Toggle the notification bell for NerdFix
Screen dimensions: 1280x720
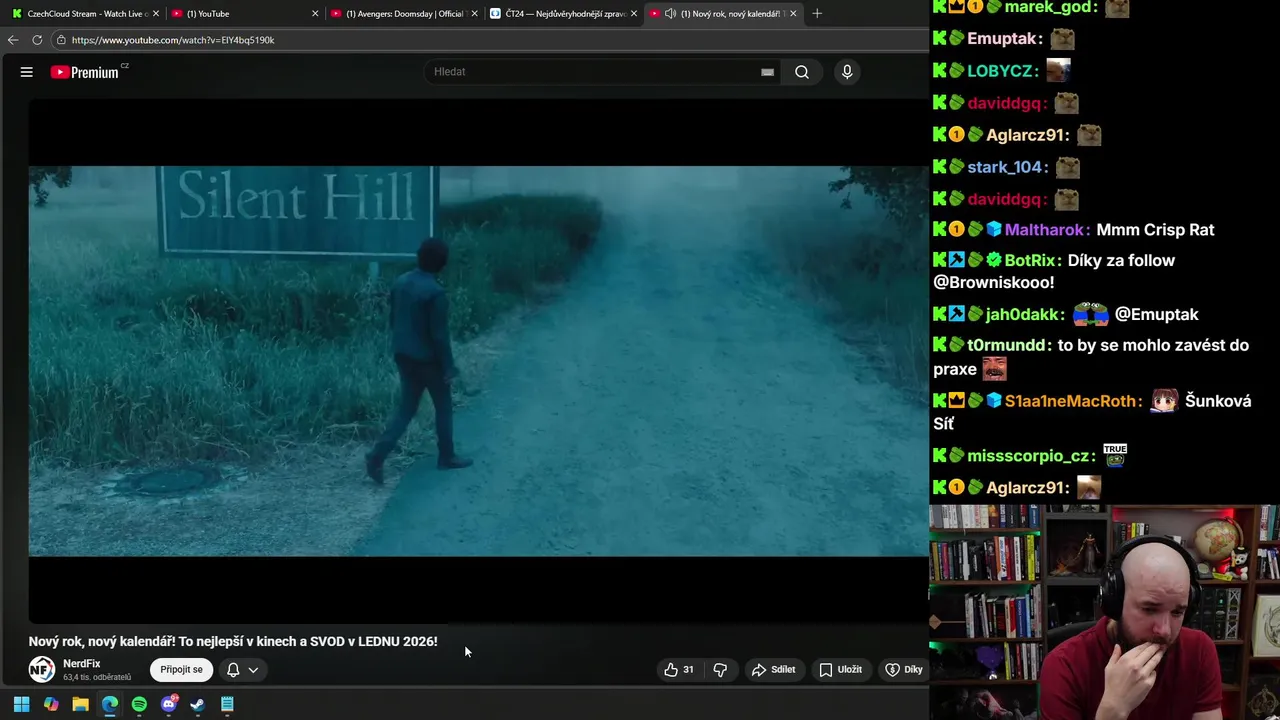pyautogui.click(x=233, y=670)
